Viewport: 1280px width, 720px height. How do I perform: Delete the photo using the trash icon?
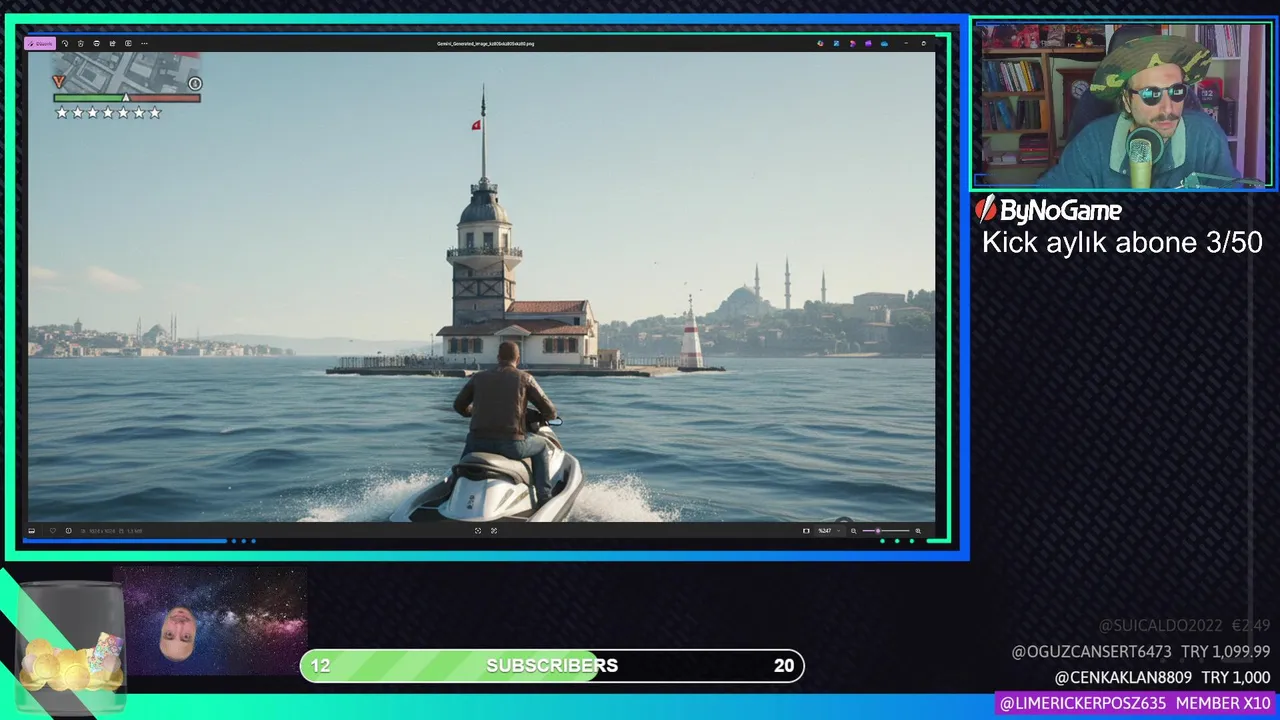pos(81,43)
